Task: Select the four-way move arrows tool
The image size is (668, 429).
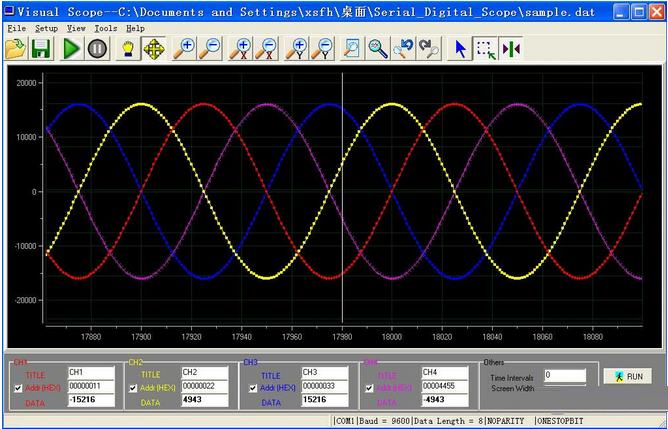Action: coord(154,48)
